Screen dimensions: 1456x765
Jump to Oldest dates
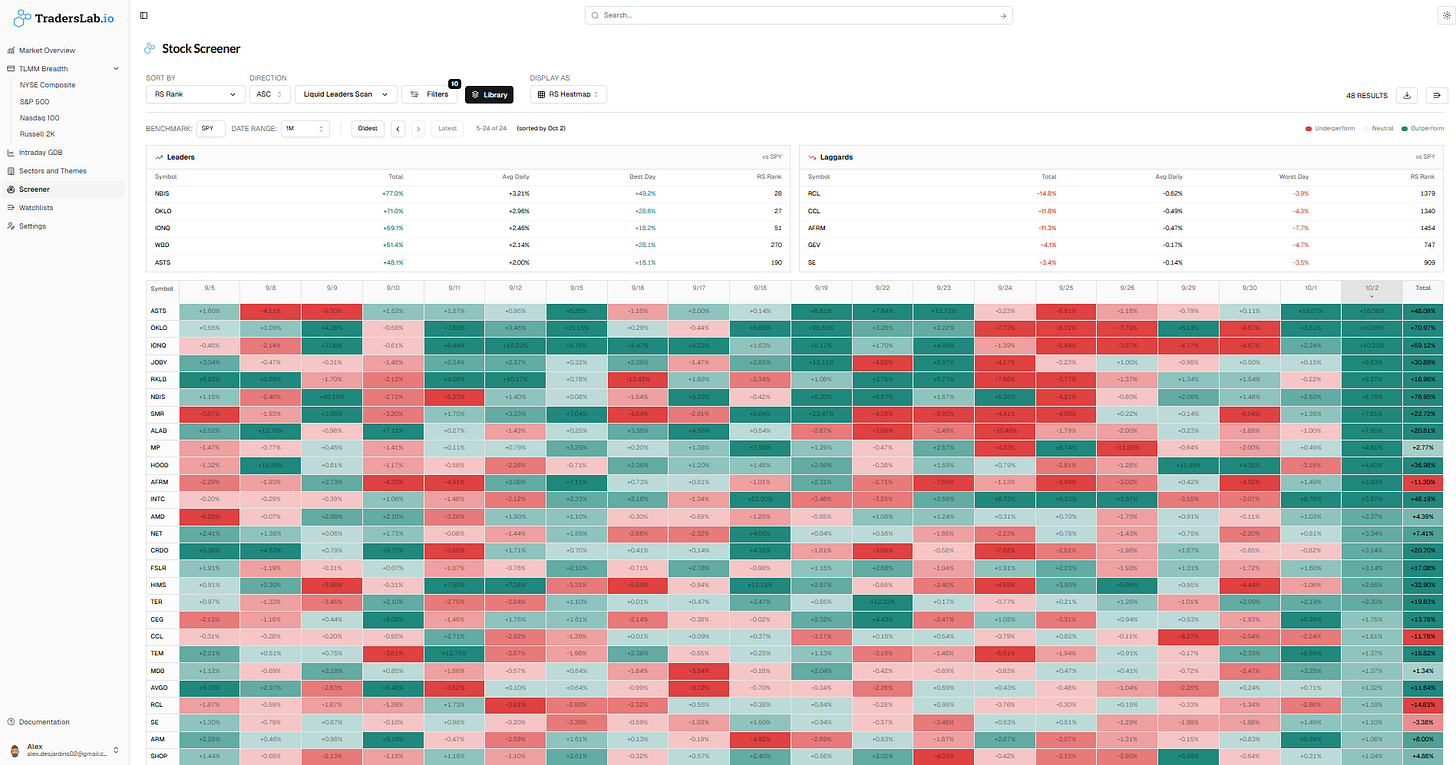tap(368, 128)
